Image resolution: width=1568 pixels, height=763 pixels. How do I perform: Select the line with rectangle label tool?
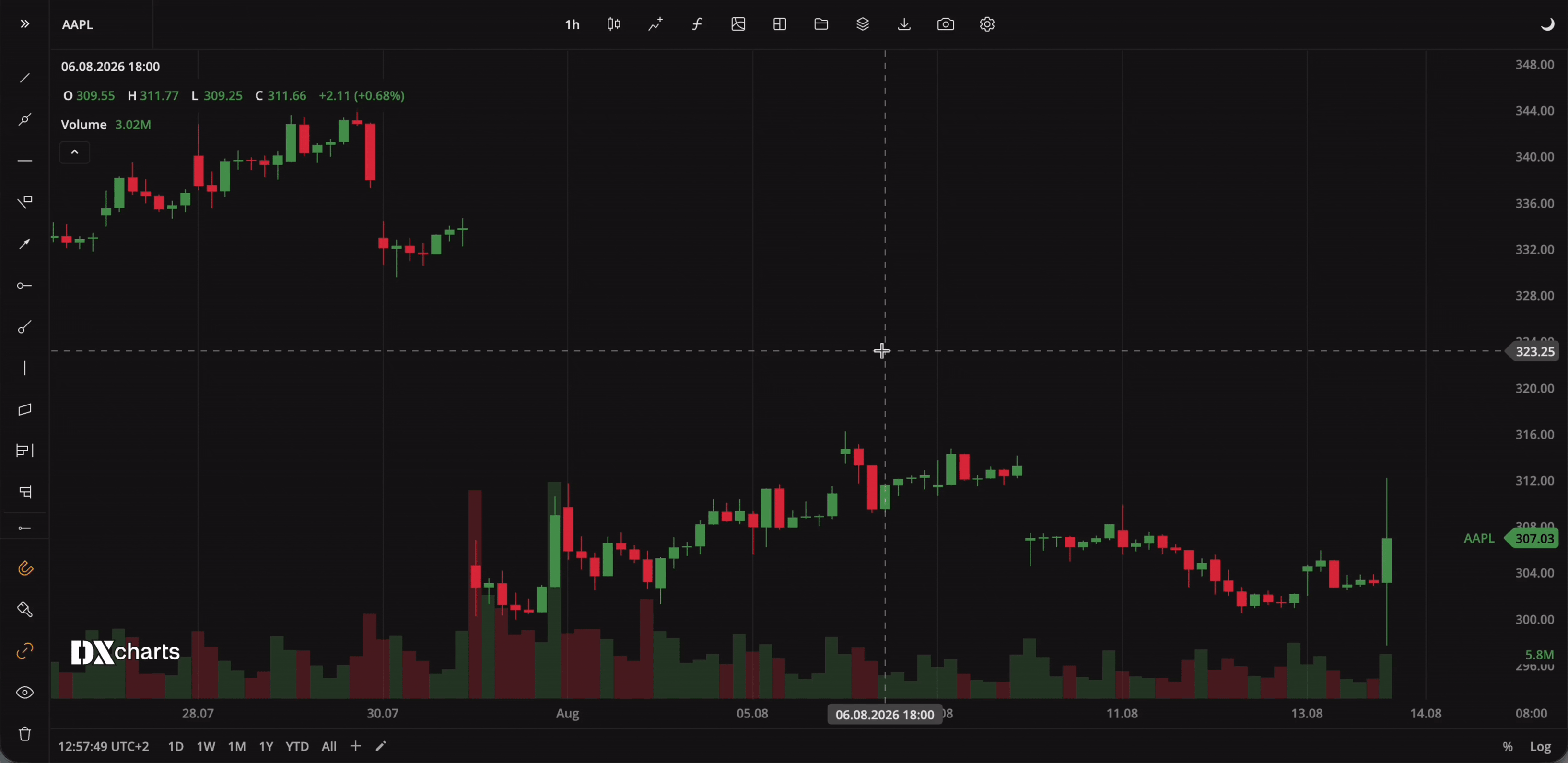25,202
